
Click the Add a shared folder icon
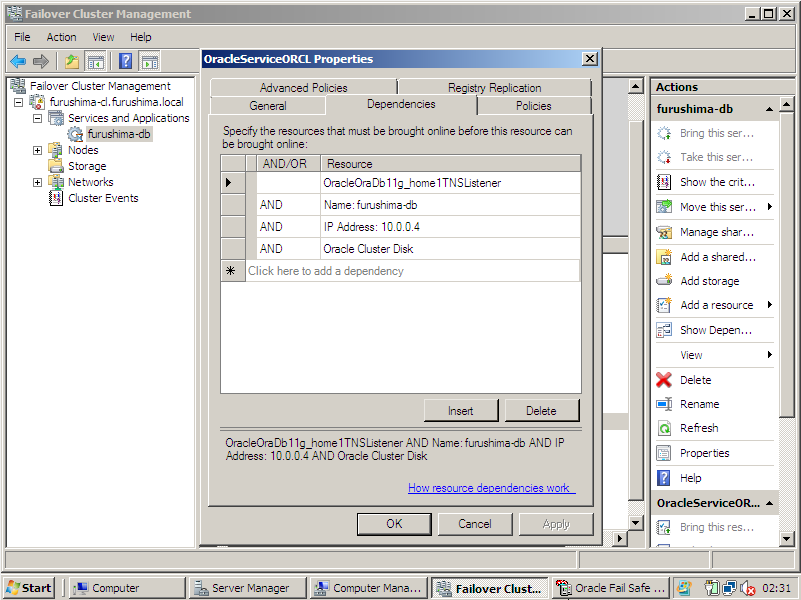tap(664, 257)
